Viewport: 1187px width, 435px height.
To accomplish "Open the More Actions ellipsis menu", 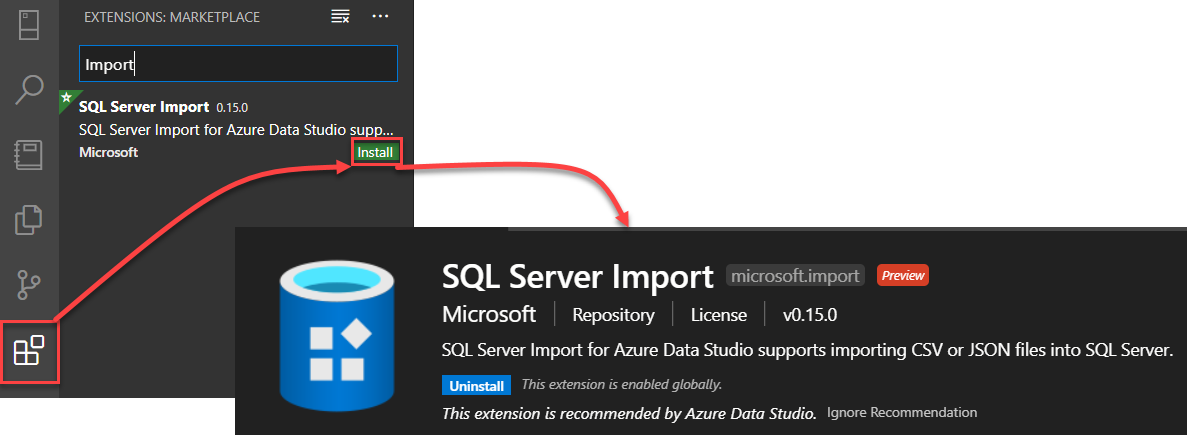I will [380, 17].
